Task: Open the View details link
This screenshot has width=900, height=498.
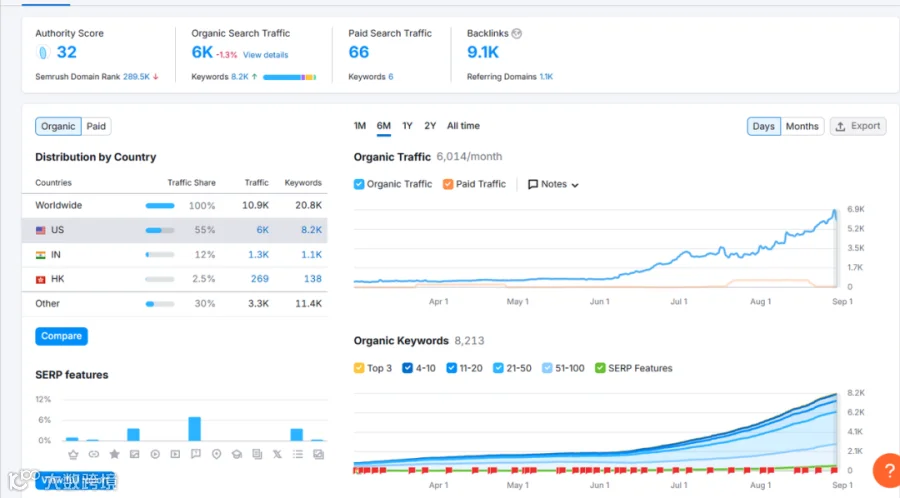Action: (265, 55)
